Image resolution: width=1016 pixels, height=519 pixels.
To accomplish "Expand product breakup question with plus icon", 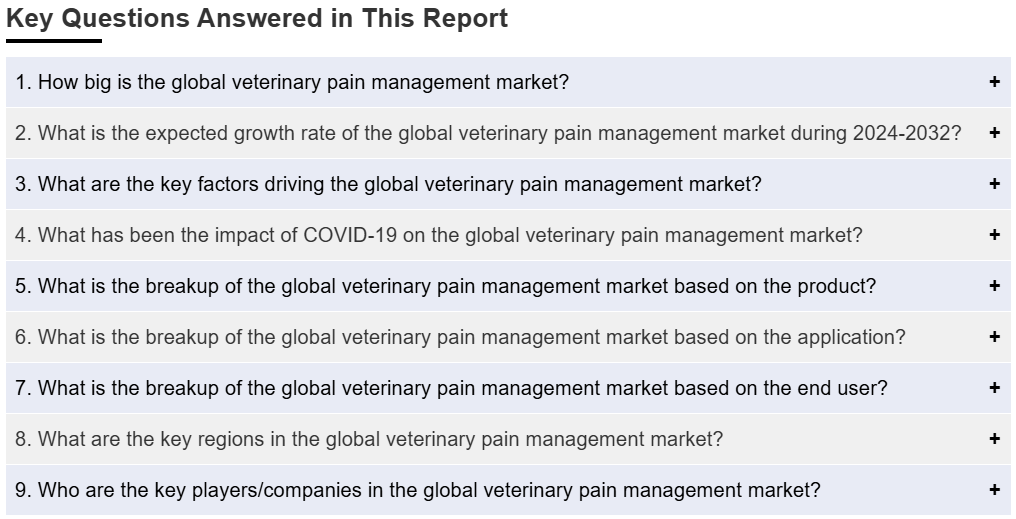I will tap(995, 286).
